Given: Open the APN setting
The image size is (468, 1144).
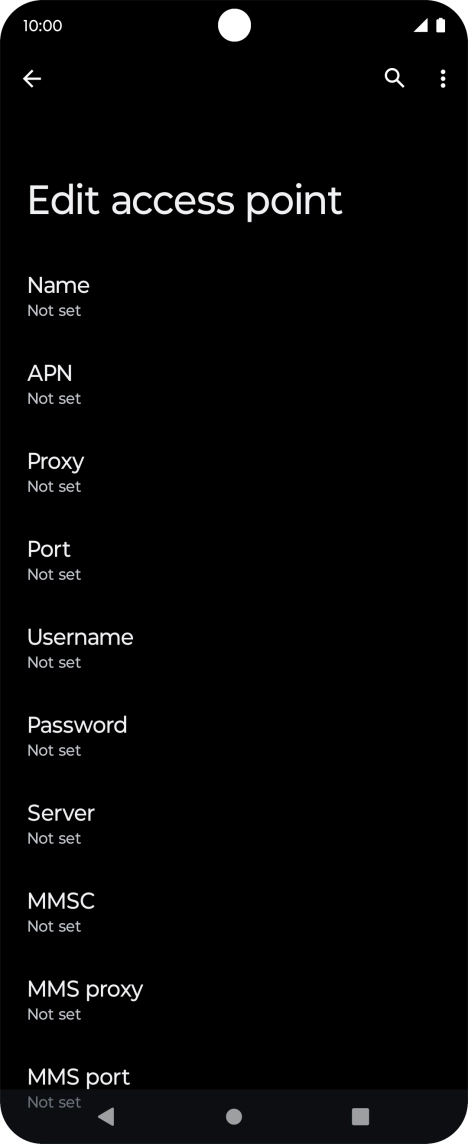Looking at the screenshot, I should pyautogui.click(x=234, y=384).
